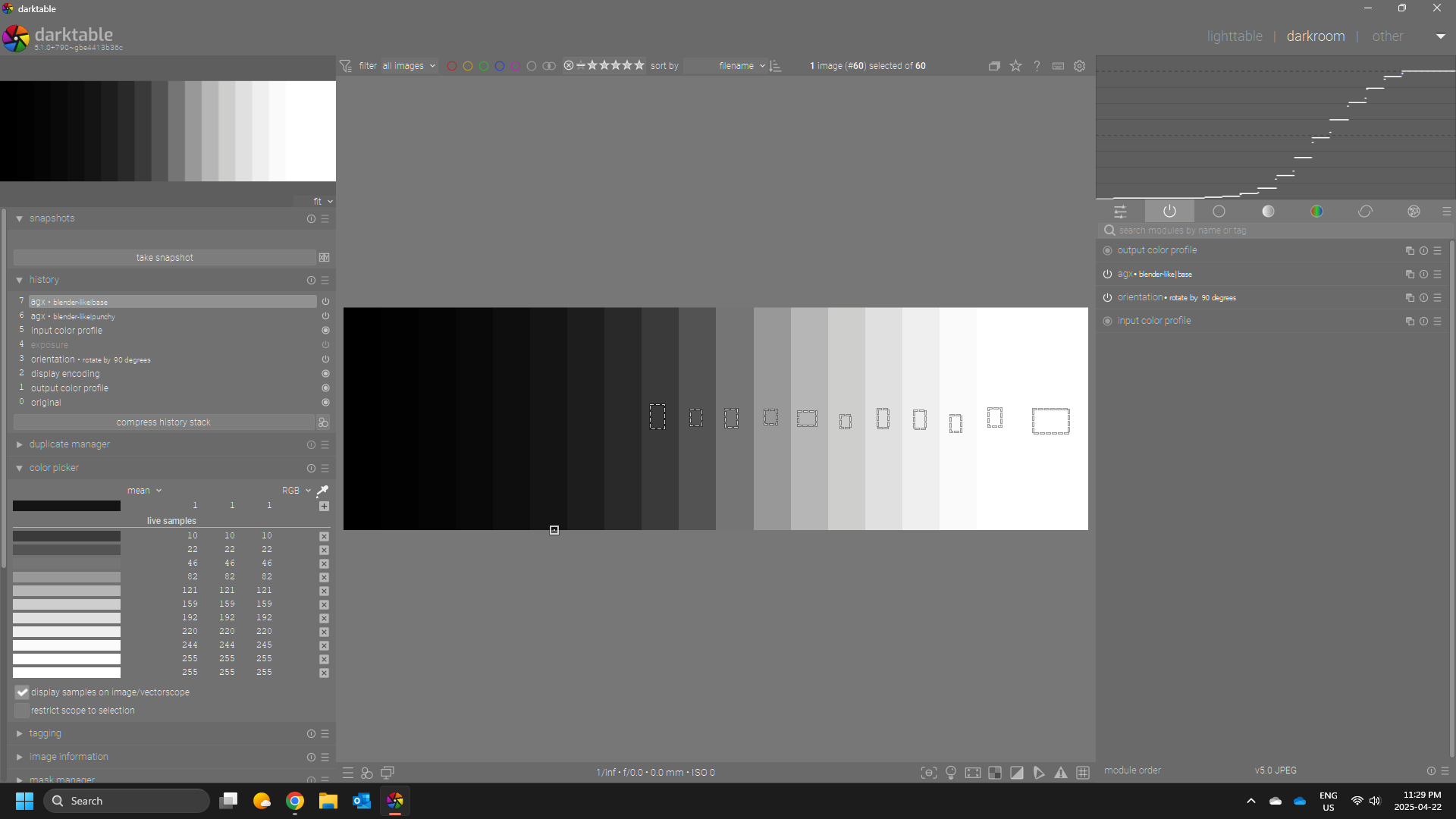Switch off the agx module power button

coord(1107,275)
